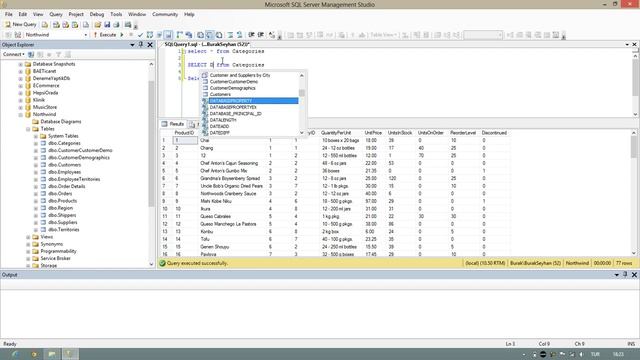Click the Database Engine Query icon
640x360 pixels.
pyautogui.click(x=45, y=25)
